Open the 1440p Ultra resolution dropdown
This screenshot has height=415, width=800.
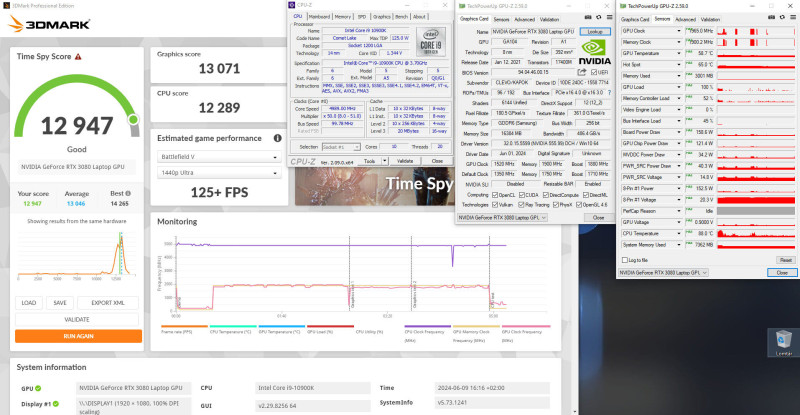219,173
